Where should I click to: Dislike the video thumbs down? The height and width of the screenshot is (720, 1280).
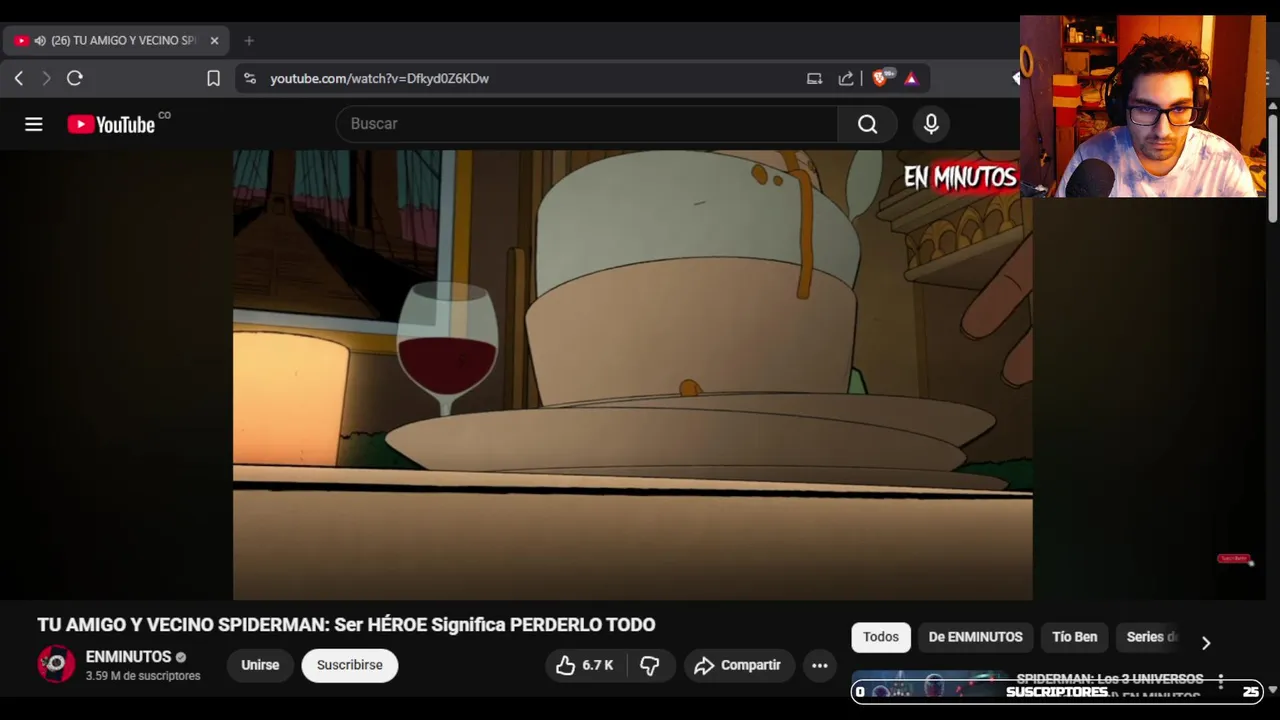650,665
